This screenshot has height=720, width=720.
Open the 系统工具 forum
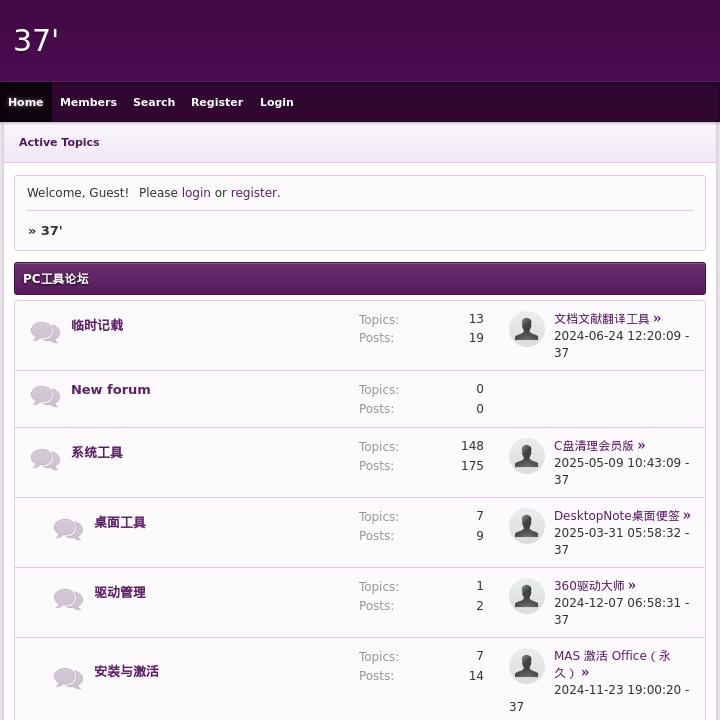click(97, 453)
